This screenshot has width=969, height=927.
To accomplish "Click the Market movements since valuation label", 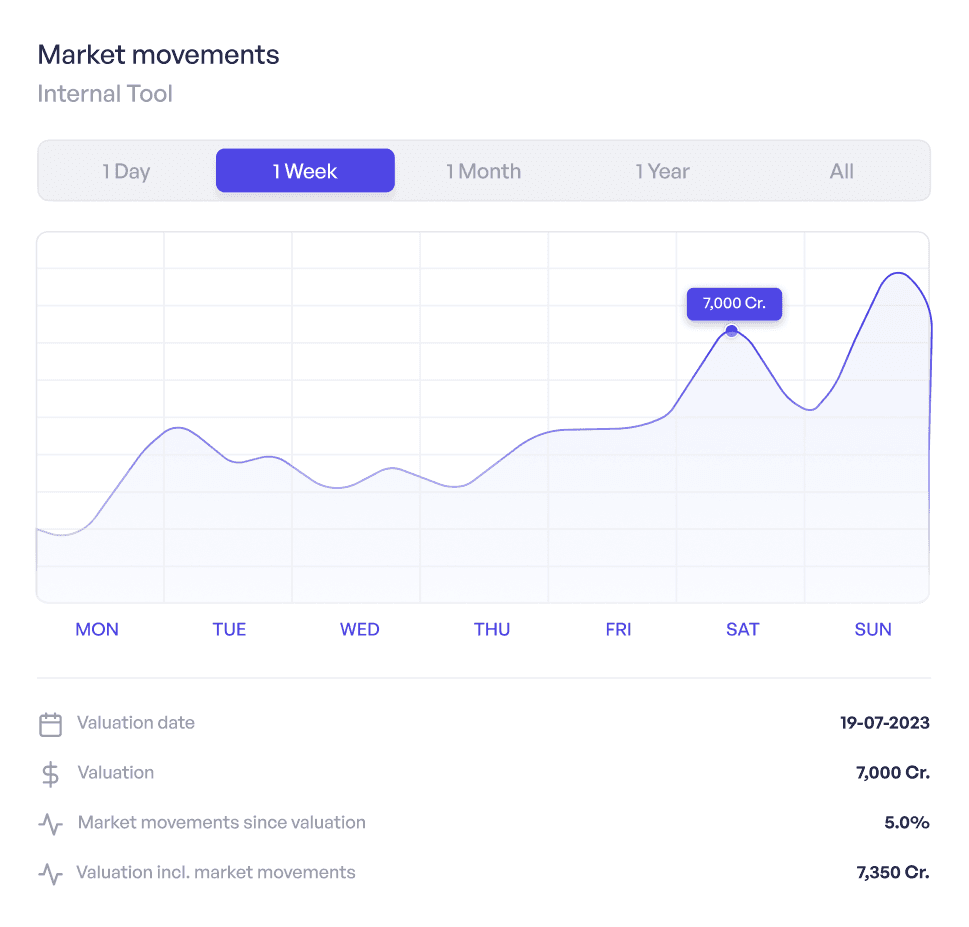I will click(x=222, y=823).
